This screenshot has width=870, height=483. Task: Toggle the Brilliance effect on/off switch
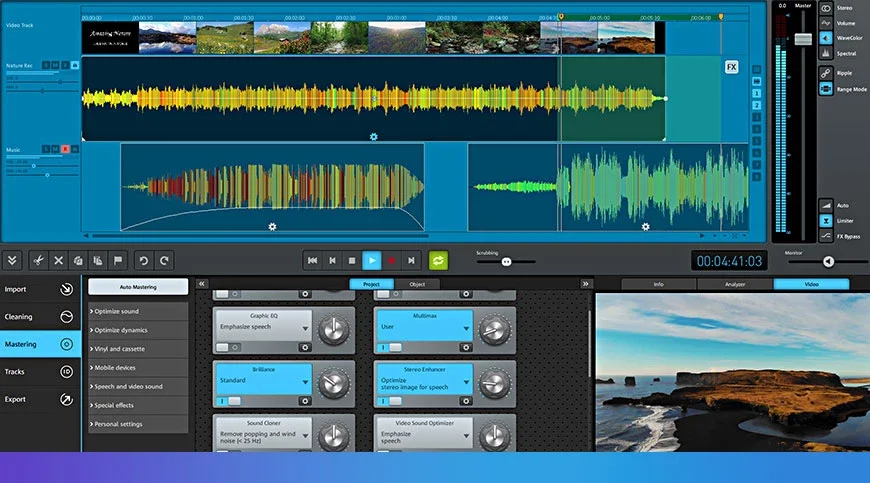pos(228,400)
